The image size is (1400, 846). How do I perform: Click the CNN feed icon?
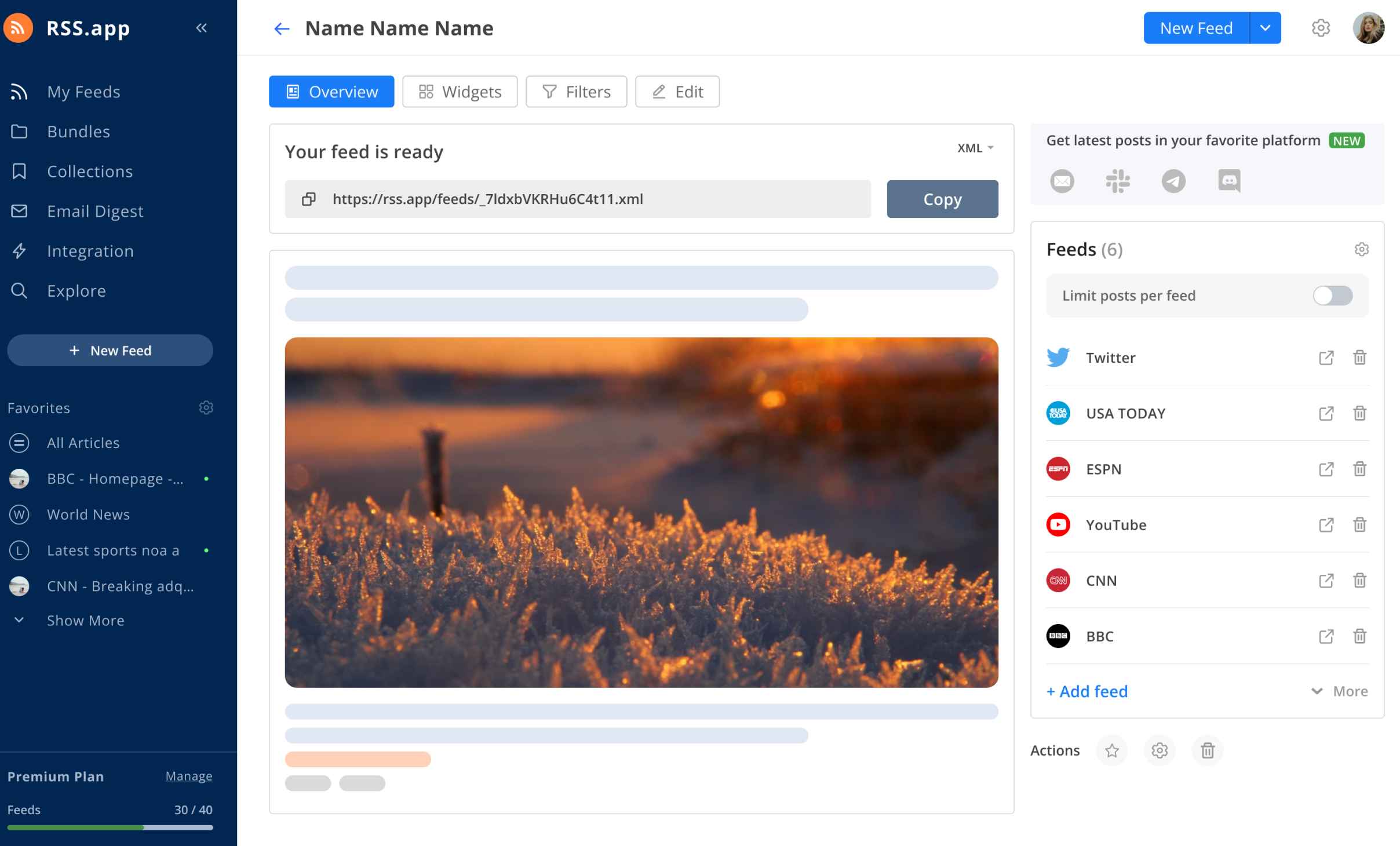(x=1059, y=580)
